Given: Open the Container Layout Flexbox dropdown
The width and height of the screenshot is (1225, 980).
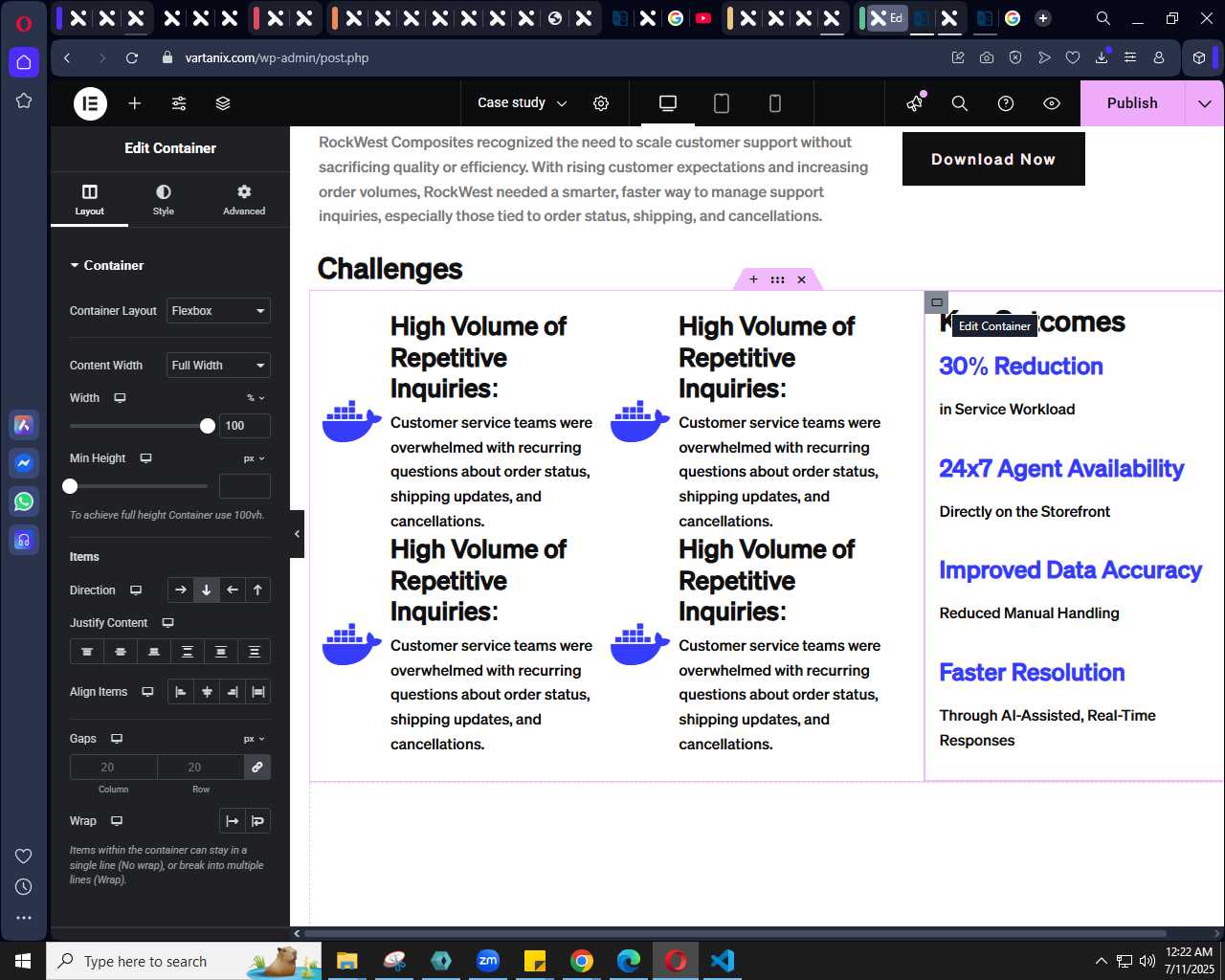Looking at the screenshot, I should coord(218,311).
